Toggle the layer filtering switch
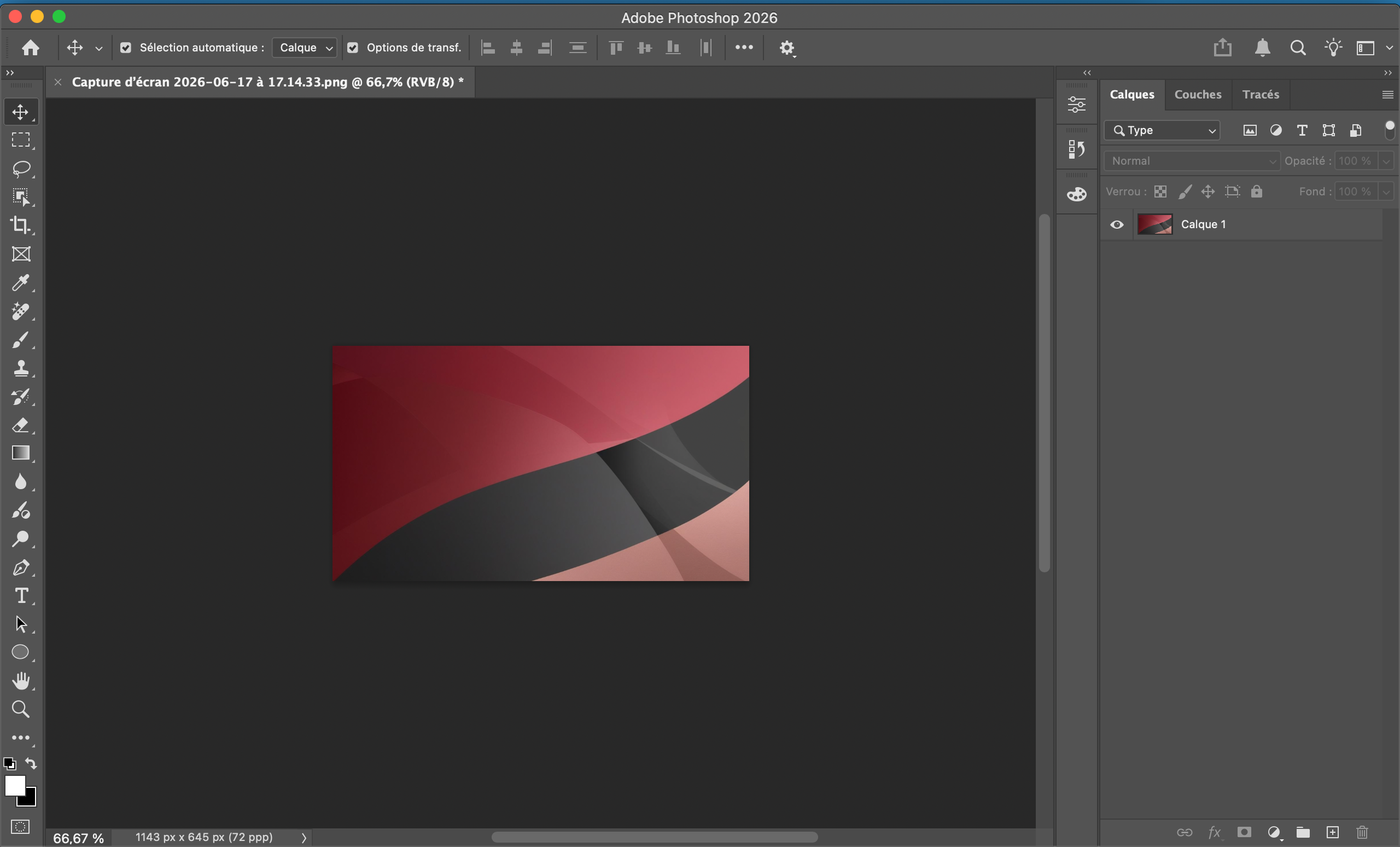The width and height of the screenshot is (1400, 847). pos(1390,130)
